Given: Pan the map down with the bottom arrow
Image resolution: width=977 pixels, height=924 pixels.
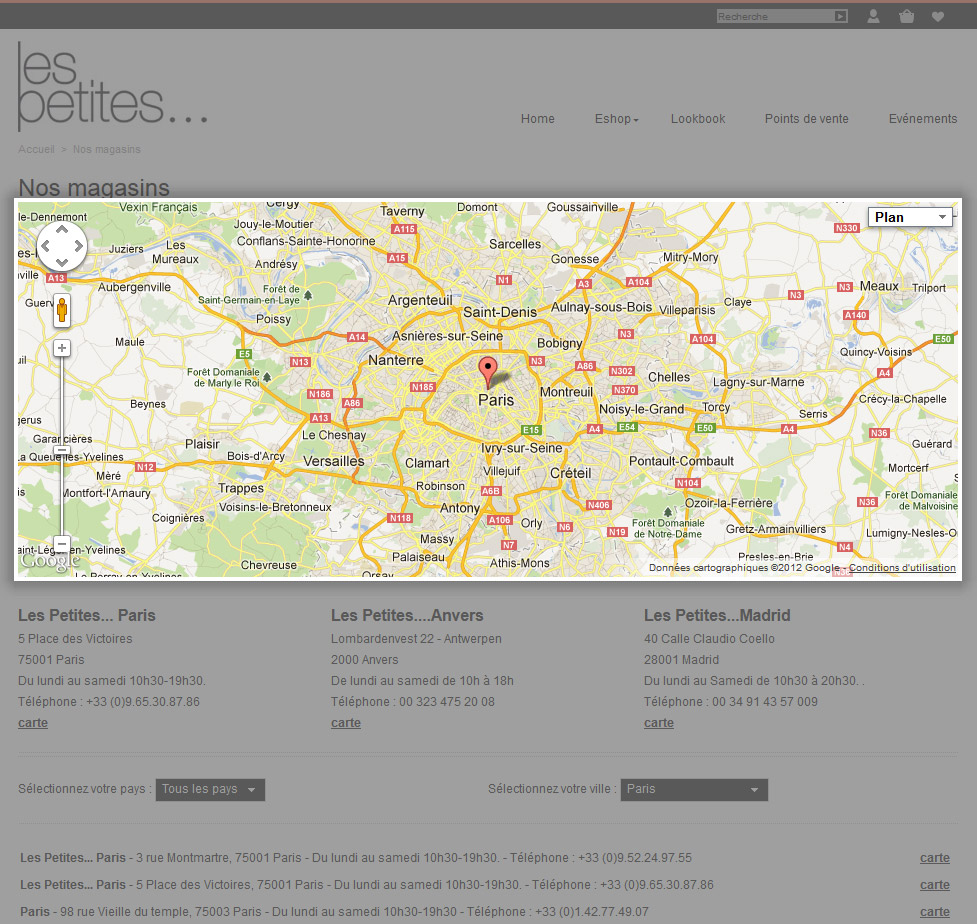Looking at the screenshot, I should tap(62, 262).
